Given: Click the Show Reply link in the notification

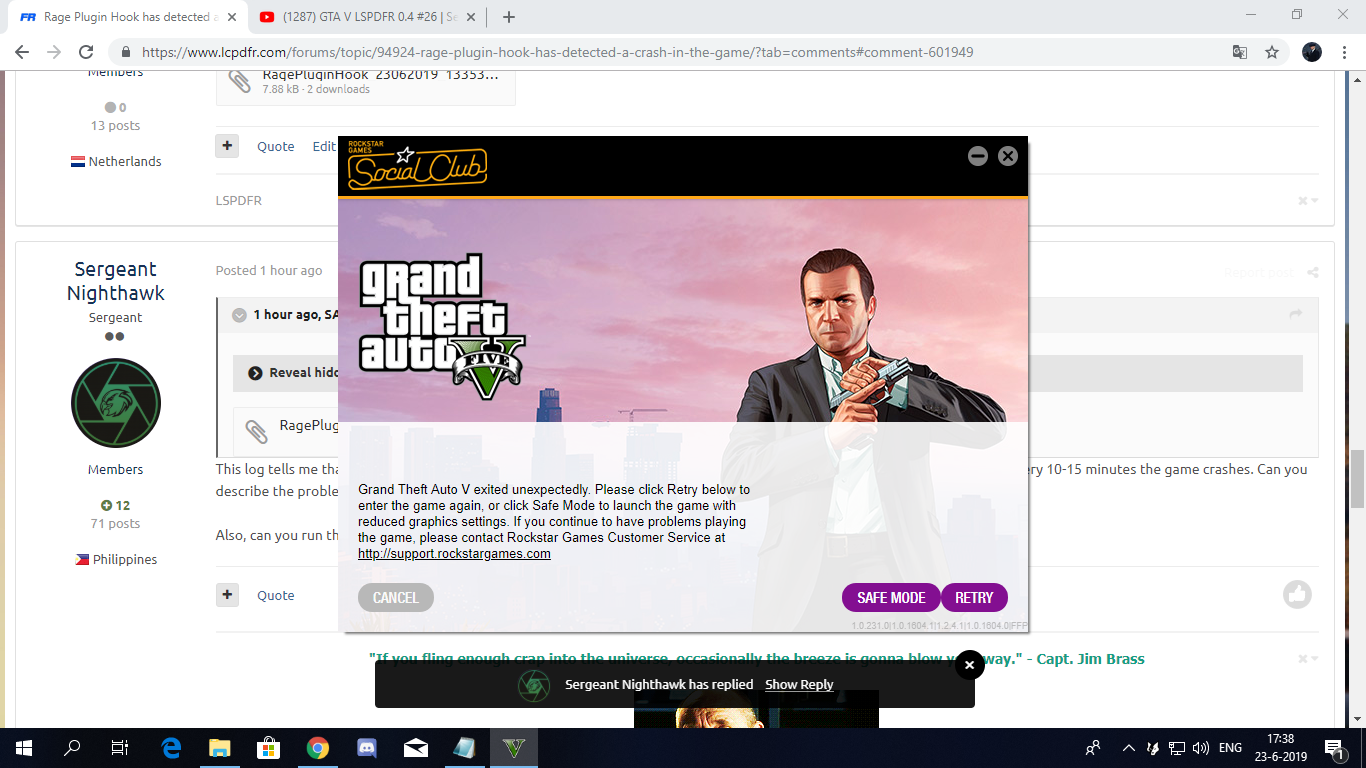Looking at the screenshot, I should (799, 685).
